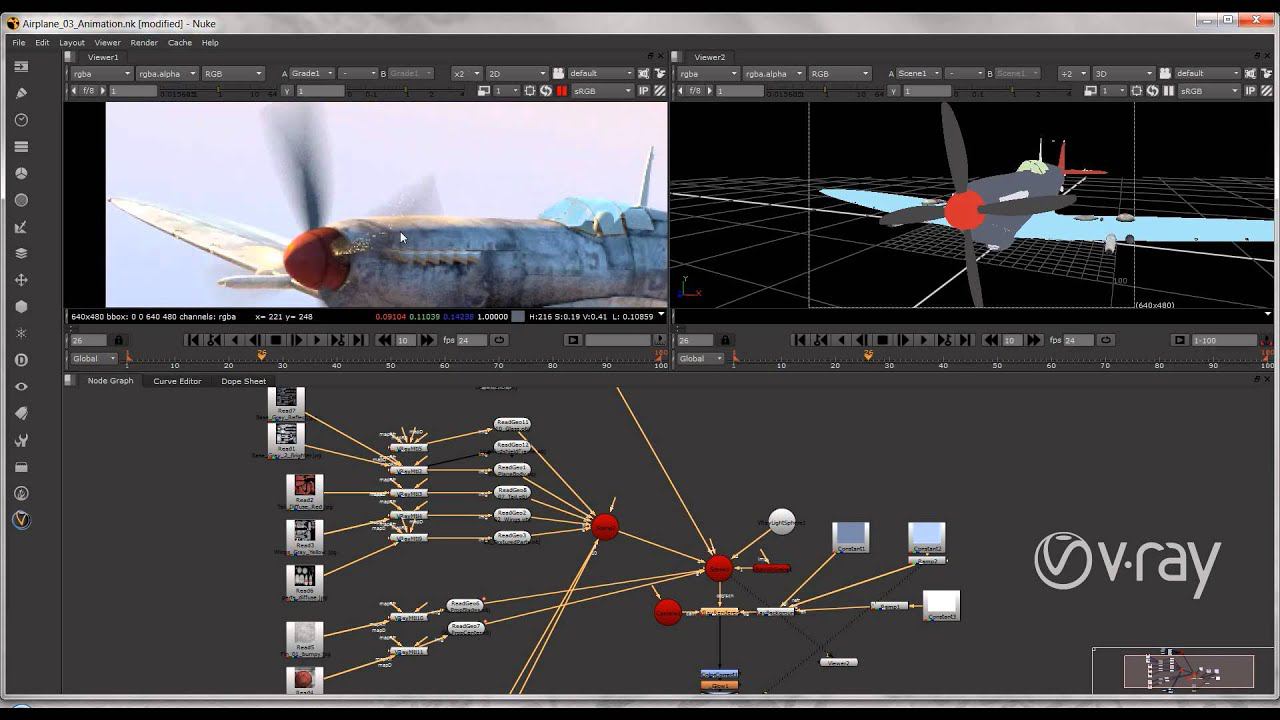Open the Filter nodes circle icon
The image size is (1280, 720).
point(21,200)
